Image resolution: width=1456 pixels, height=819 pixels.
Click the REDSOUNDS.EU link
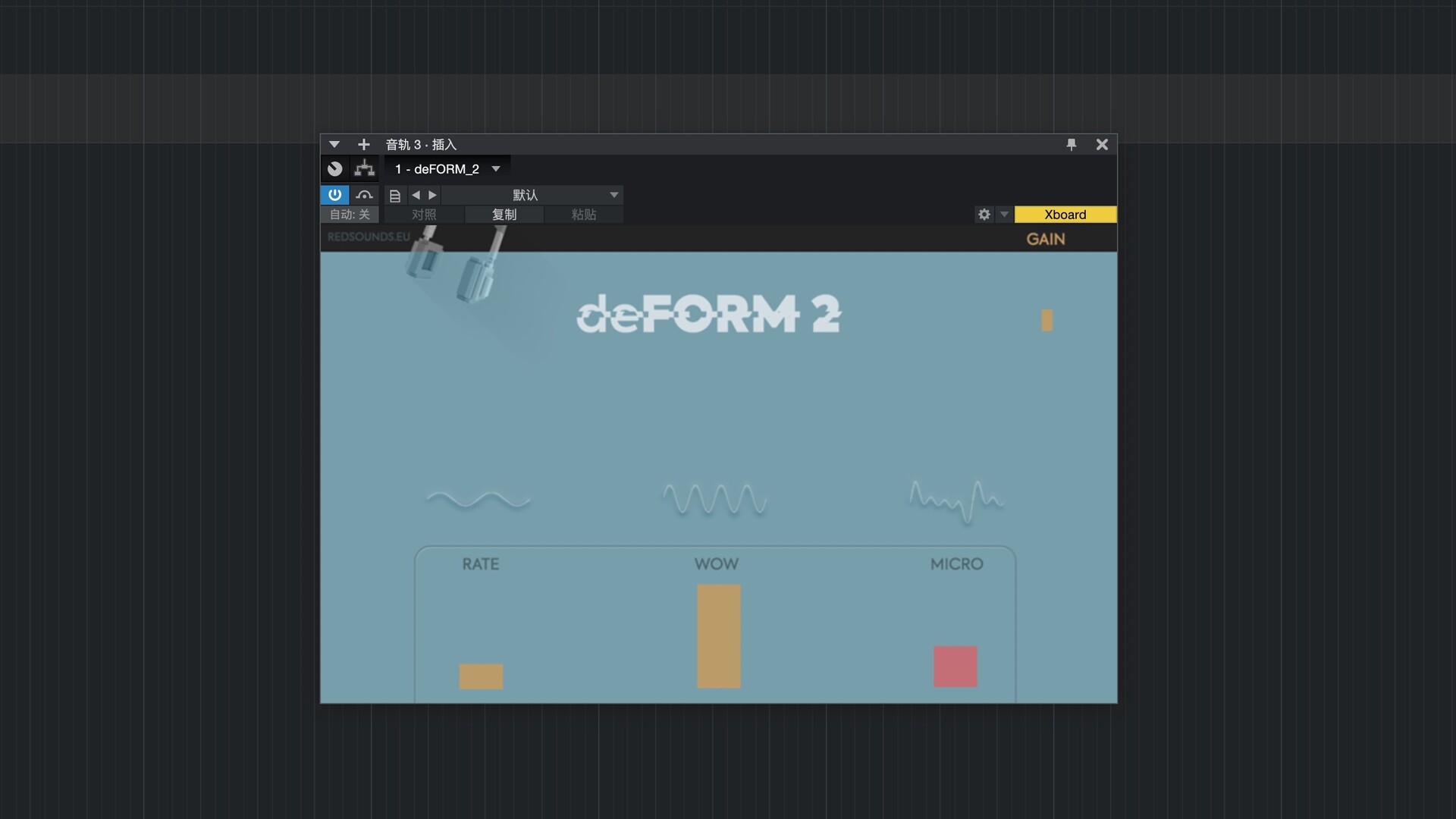369,237
